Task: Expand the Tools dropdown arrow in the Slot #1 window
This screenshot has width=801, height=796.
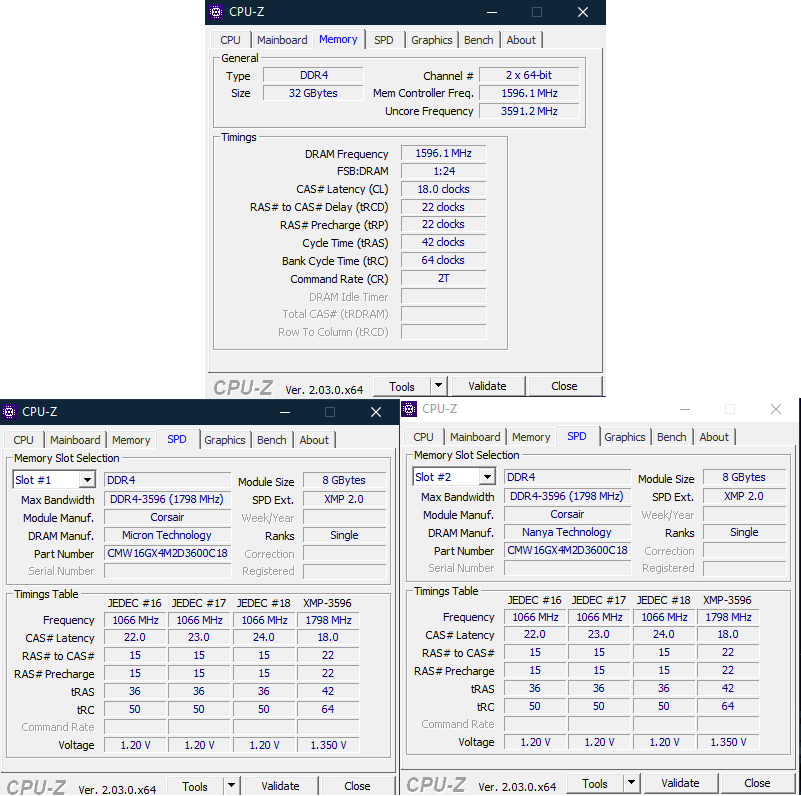Action: coord(231,786)
